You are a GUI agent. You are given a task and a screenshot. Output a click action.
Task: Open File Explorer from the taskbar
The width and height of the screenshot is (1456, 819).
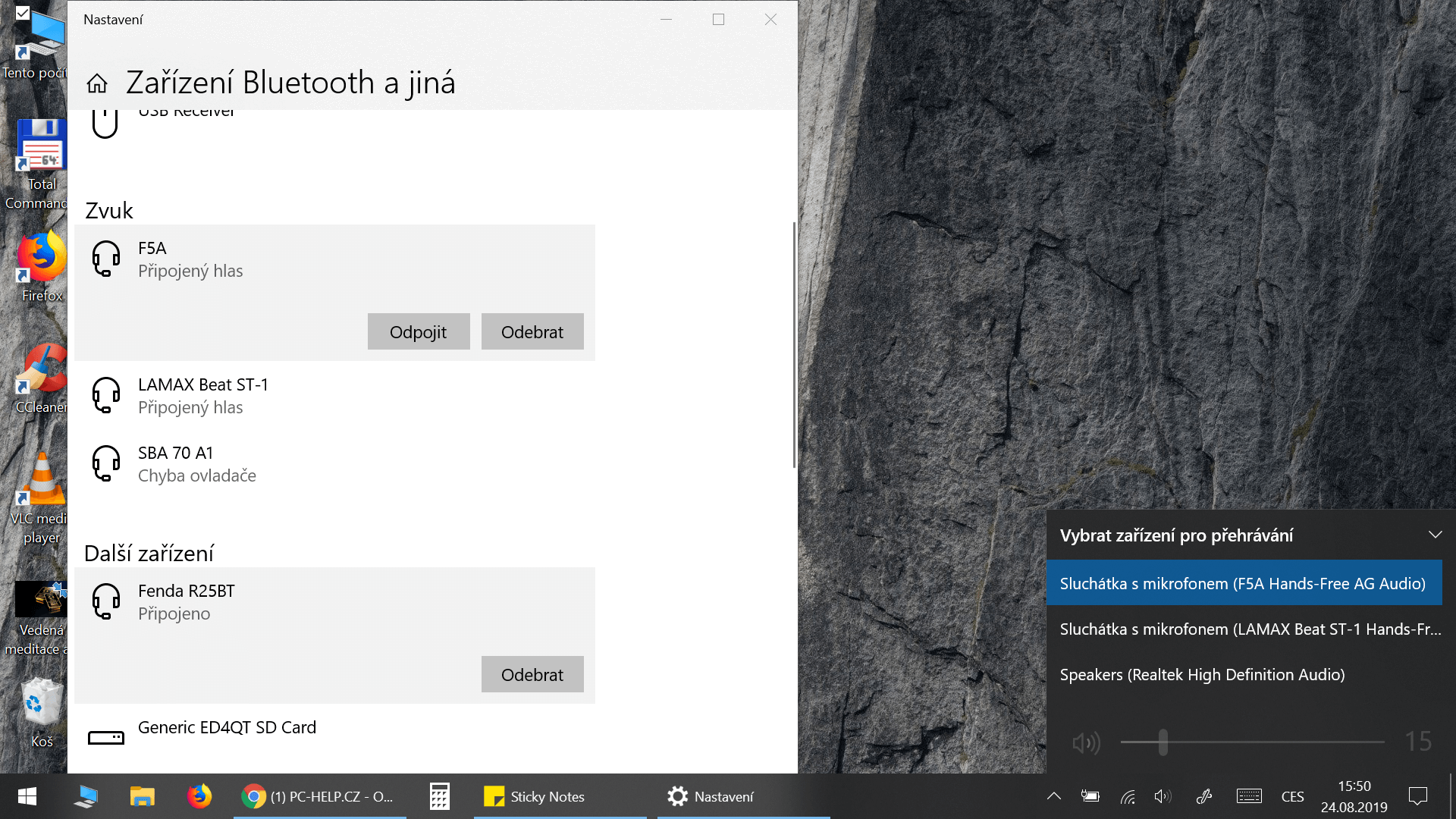tap(142, 796)
